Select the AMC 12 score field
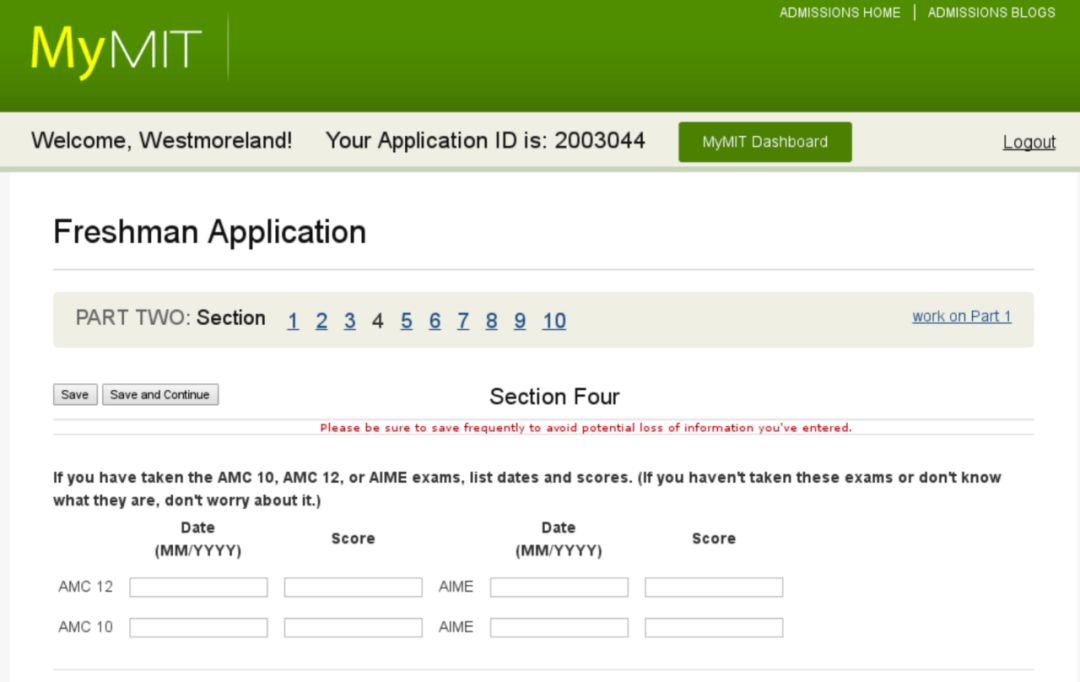 coord(353,587)
